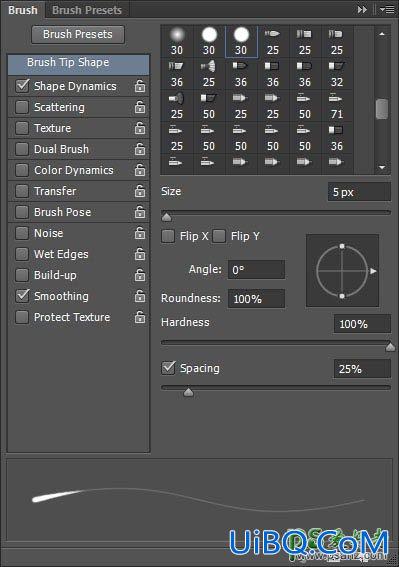Select the Brush tab

pos(23,10)
